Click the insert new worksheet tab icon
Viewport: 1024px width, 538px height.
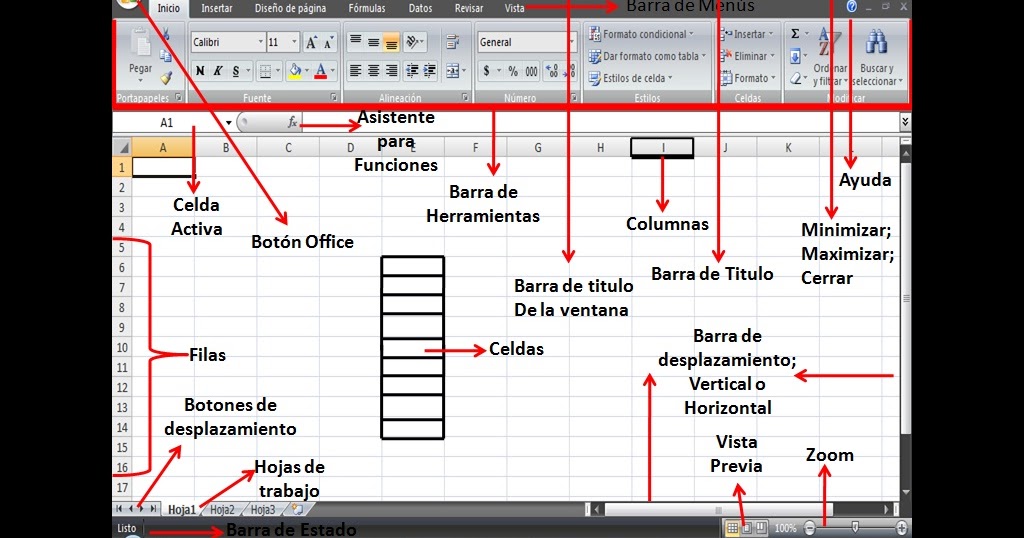298,509
